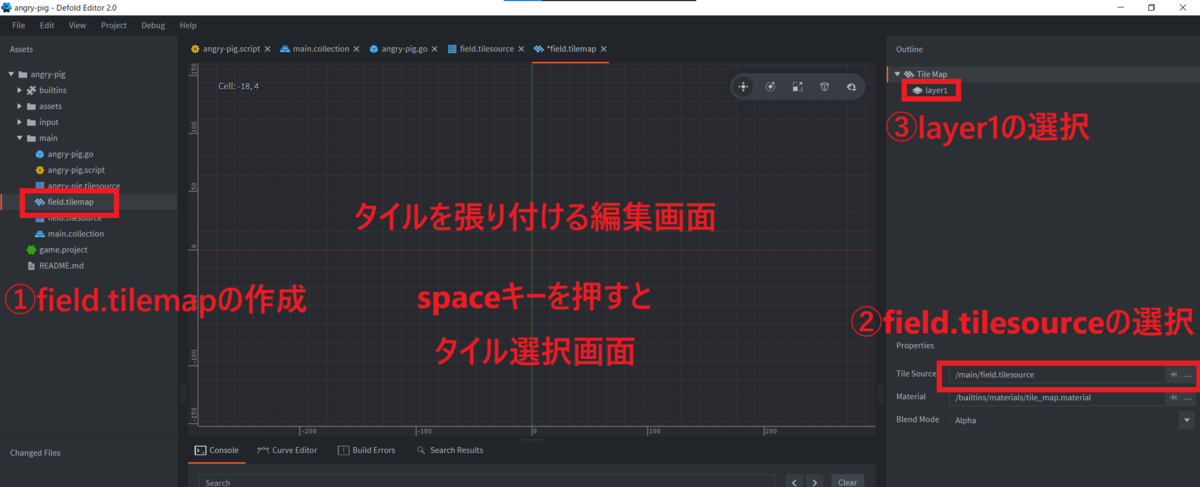Screen dimensions: 1200x487
Task: Collapse the angry-pig root folder
Action: click(10, 74)
